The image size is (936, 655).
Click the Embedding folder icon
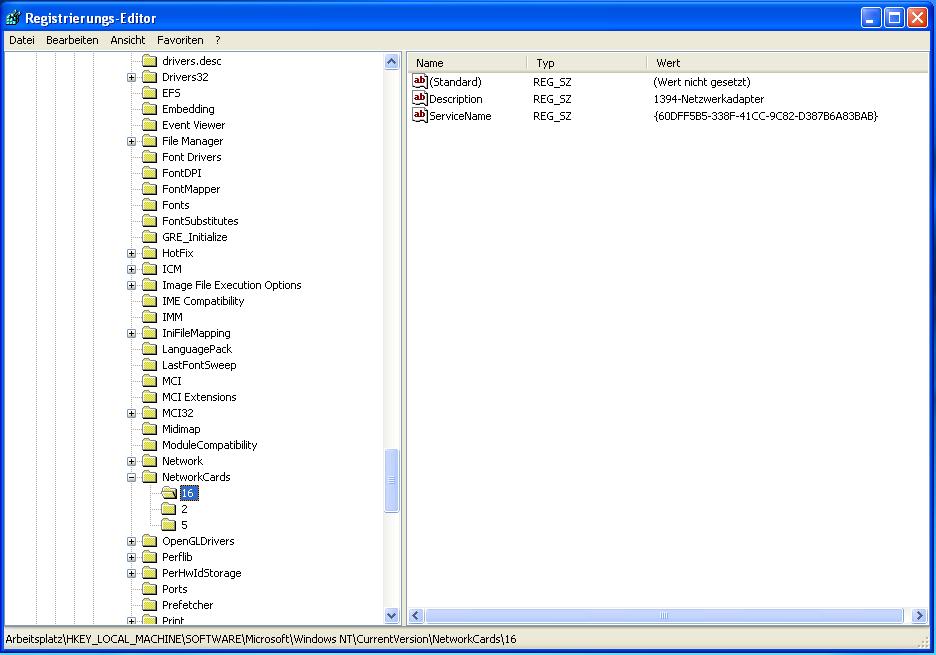pyautogui.click(x=149, y=109)
